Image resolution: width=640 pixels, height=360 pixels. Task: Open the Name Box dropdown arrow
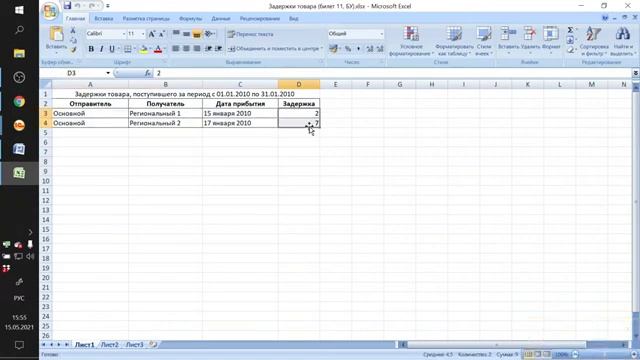point(108,73)
